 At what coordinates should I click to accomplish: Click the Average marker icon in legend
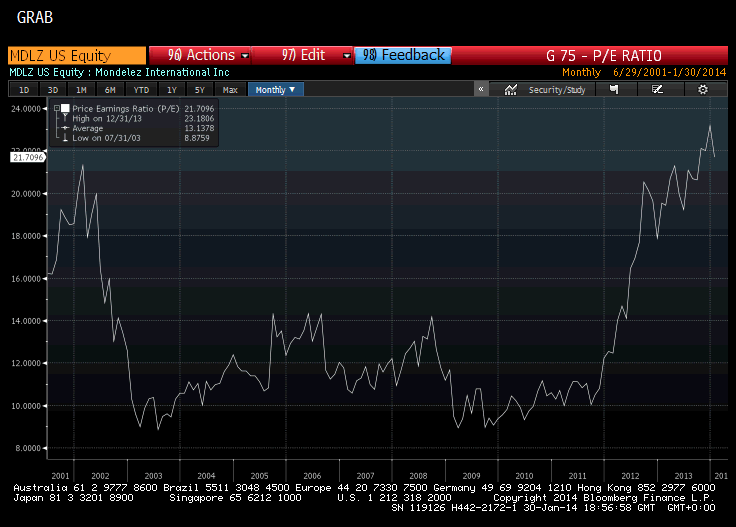[x=66, y=128]
